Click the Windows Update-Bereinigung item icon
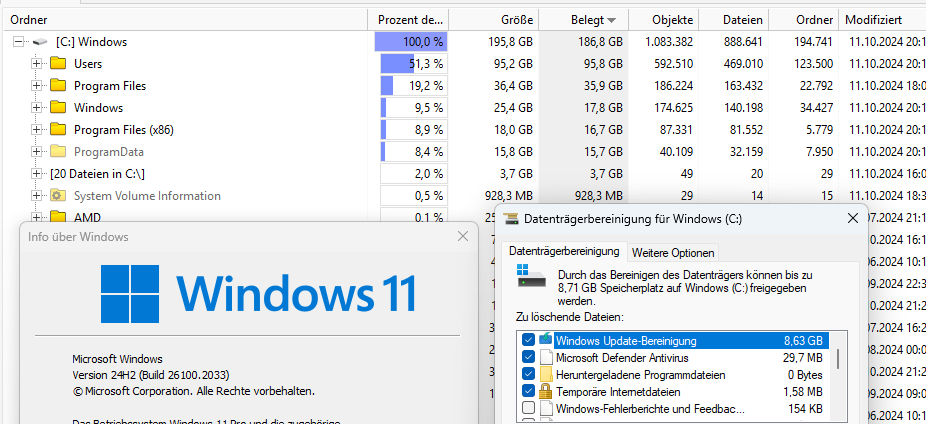This screenshot has height=424, width=926. point(546,340)
